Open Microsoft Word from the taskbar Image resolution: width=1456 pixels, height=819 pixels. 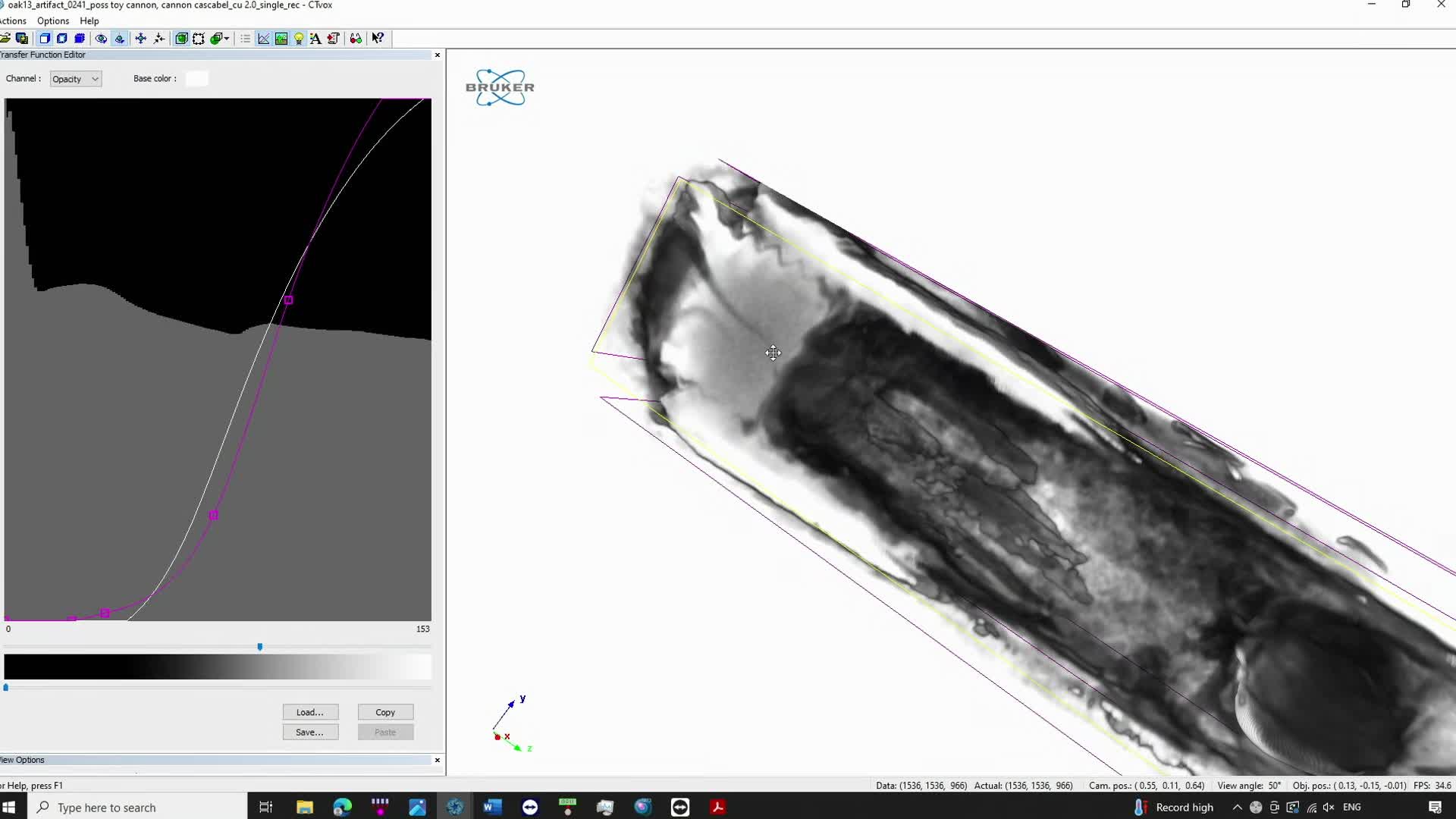tap(492, 807)
